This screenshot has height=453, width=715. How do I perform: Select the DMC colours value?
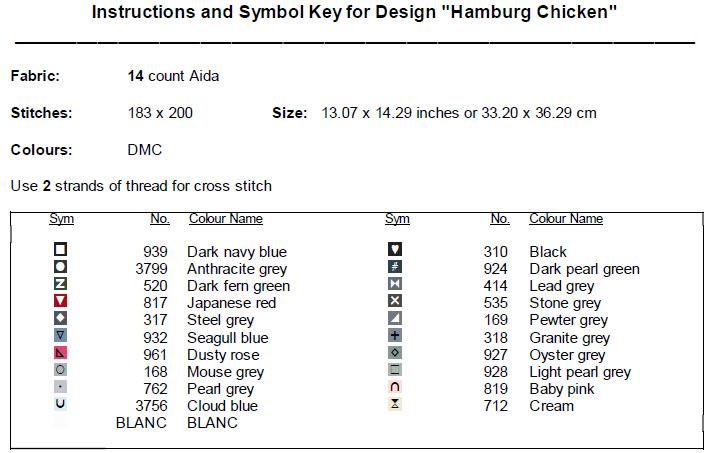point(144,150)
